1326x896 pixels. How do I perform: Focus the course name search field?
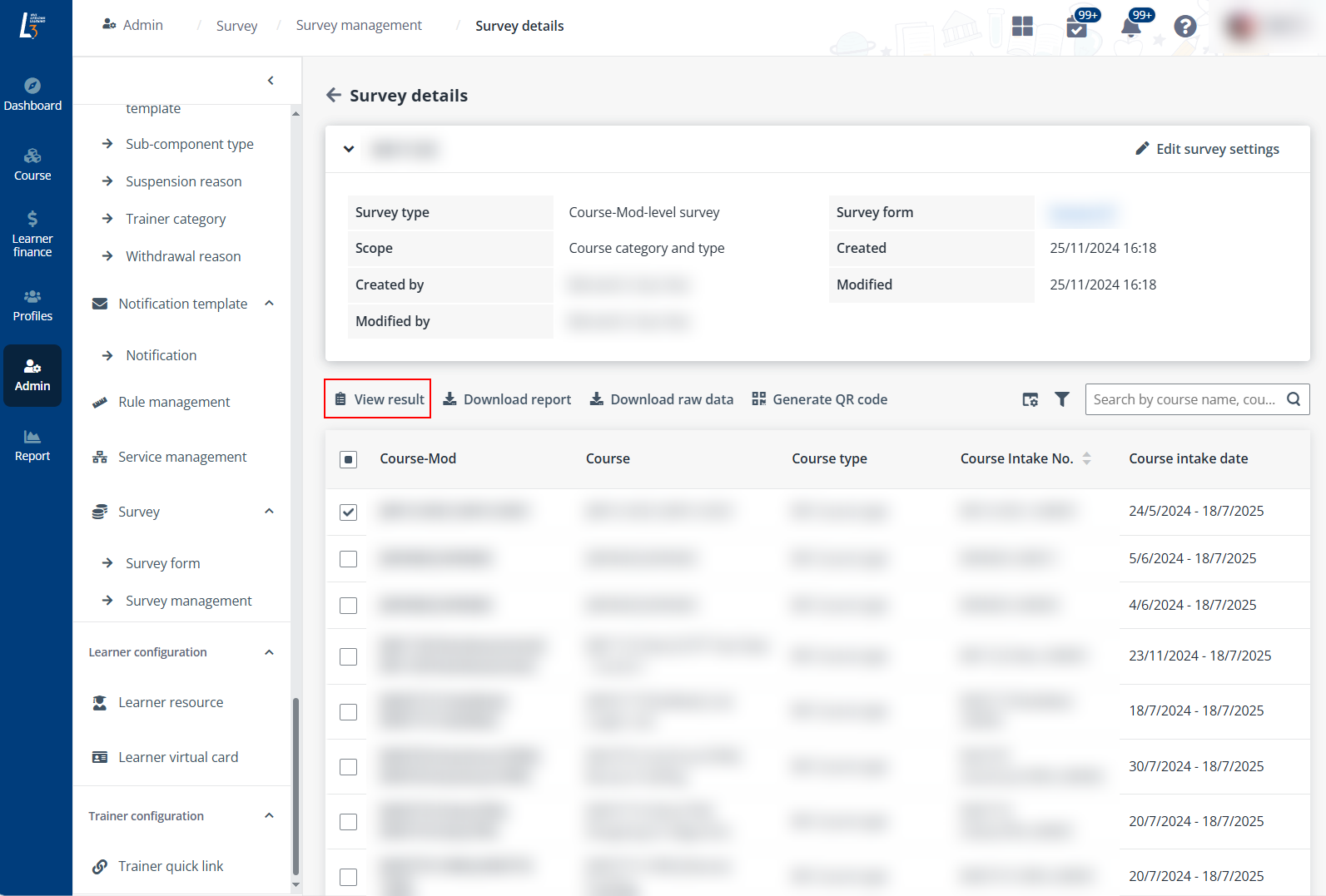[x=1184, y=399]
